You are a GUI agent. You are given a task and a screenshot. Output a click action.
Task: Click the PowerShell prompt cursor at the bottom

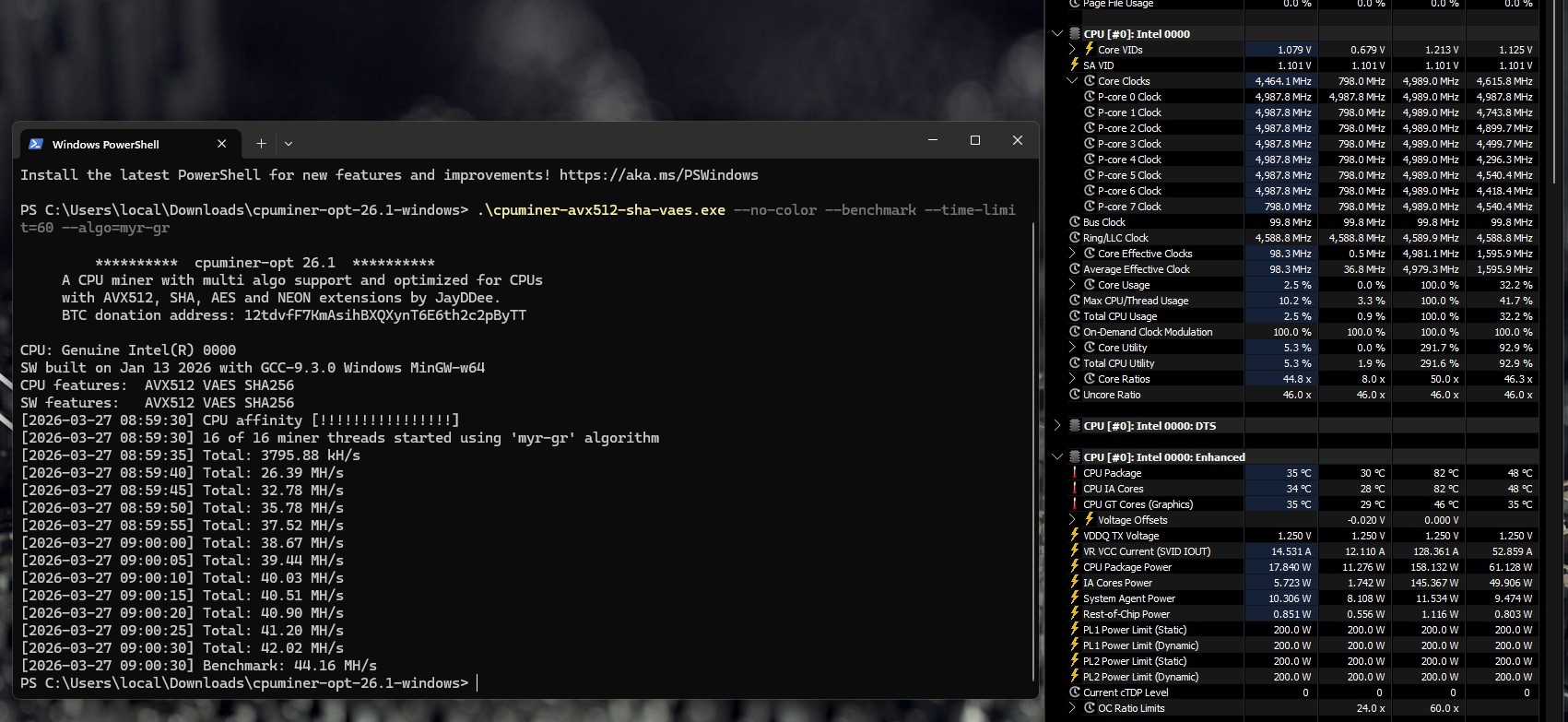coord(477,683)
